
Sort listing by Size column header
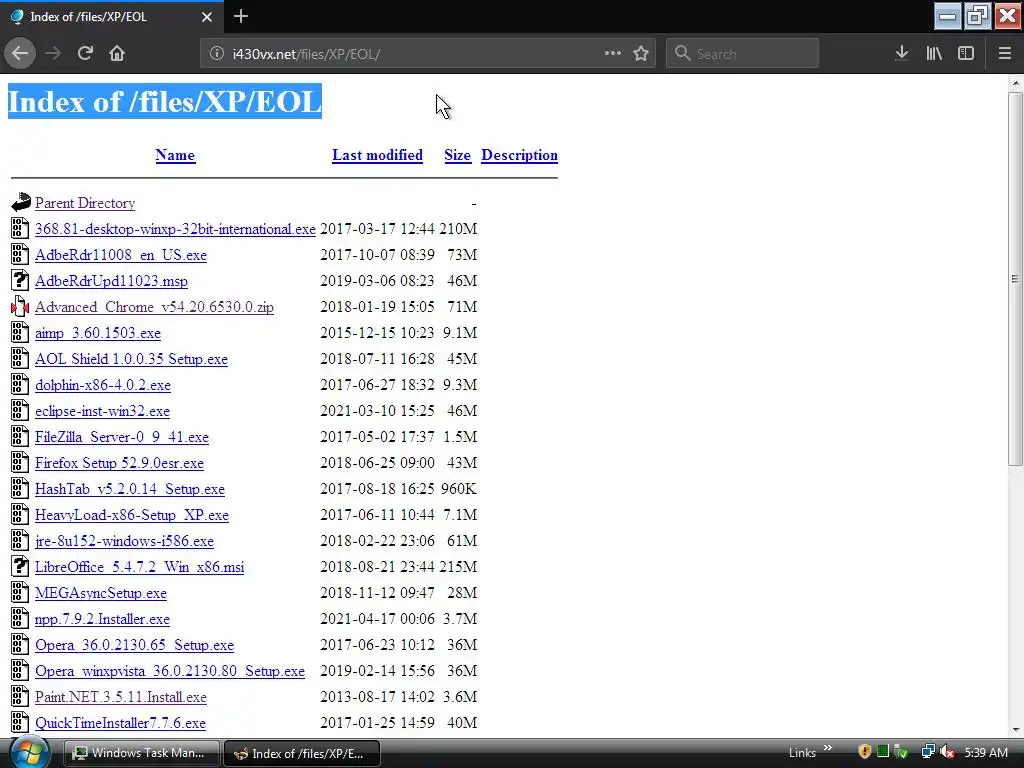pos(457,155)
